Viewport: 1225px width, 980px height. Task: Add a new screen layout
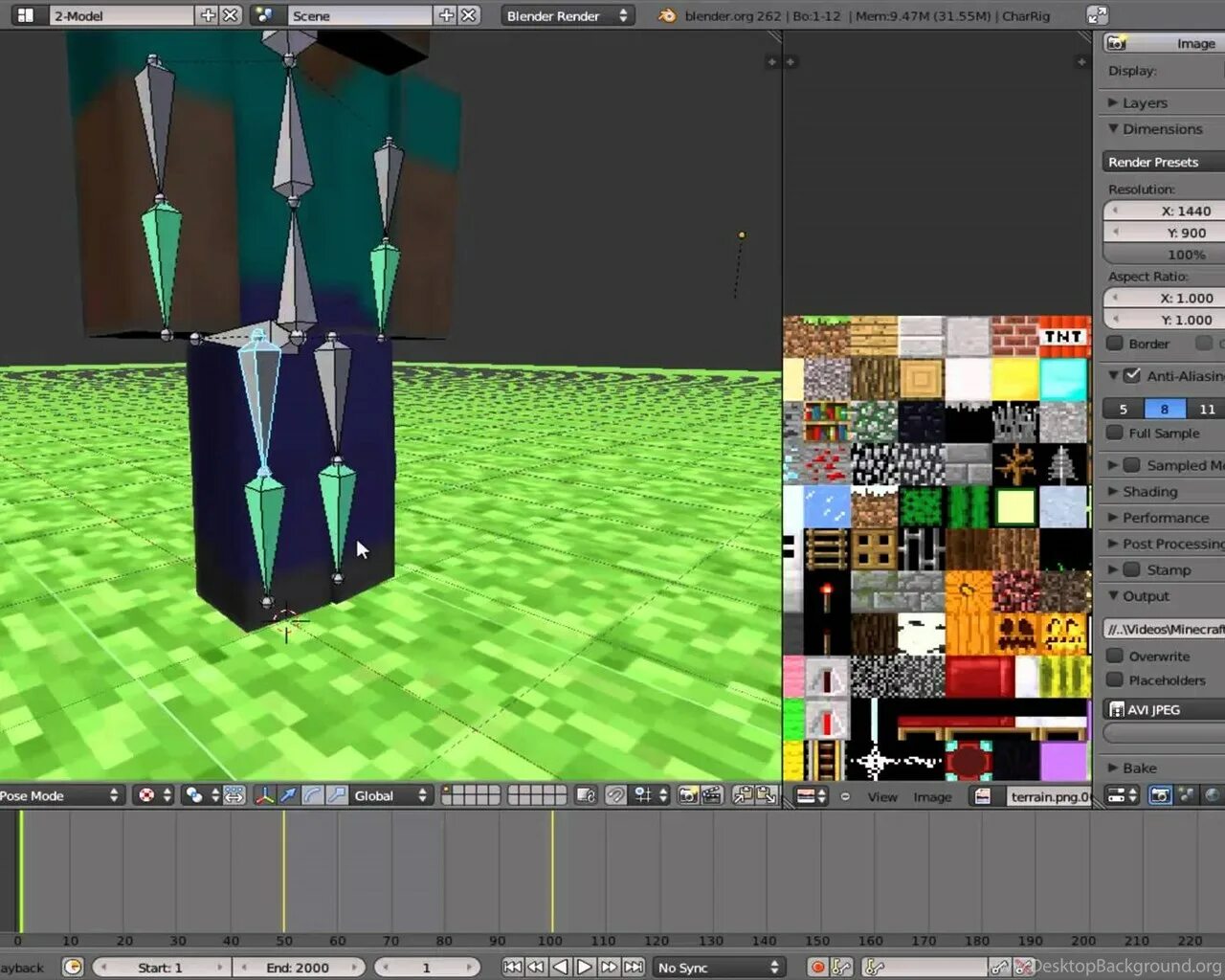point(208,15)
